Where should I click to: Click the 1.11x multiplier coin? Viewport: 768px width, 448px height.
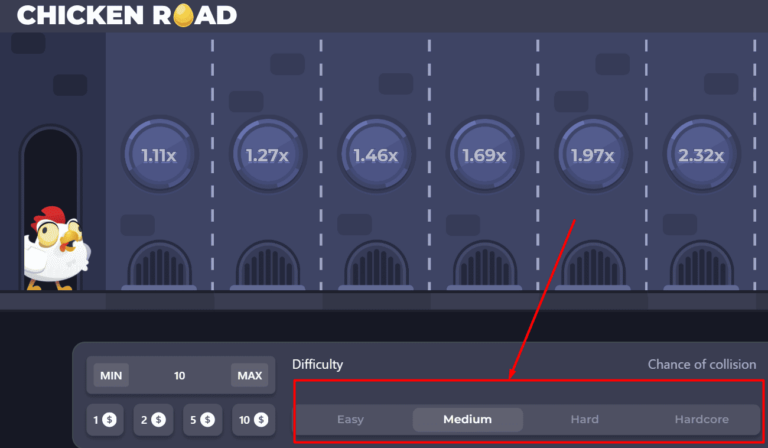[x=159, y=155]
